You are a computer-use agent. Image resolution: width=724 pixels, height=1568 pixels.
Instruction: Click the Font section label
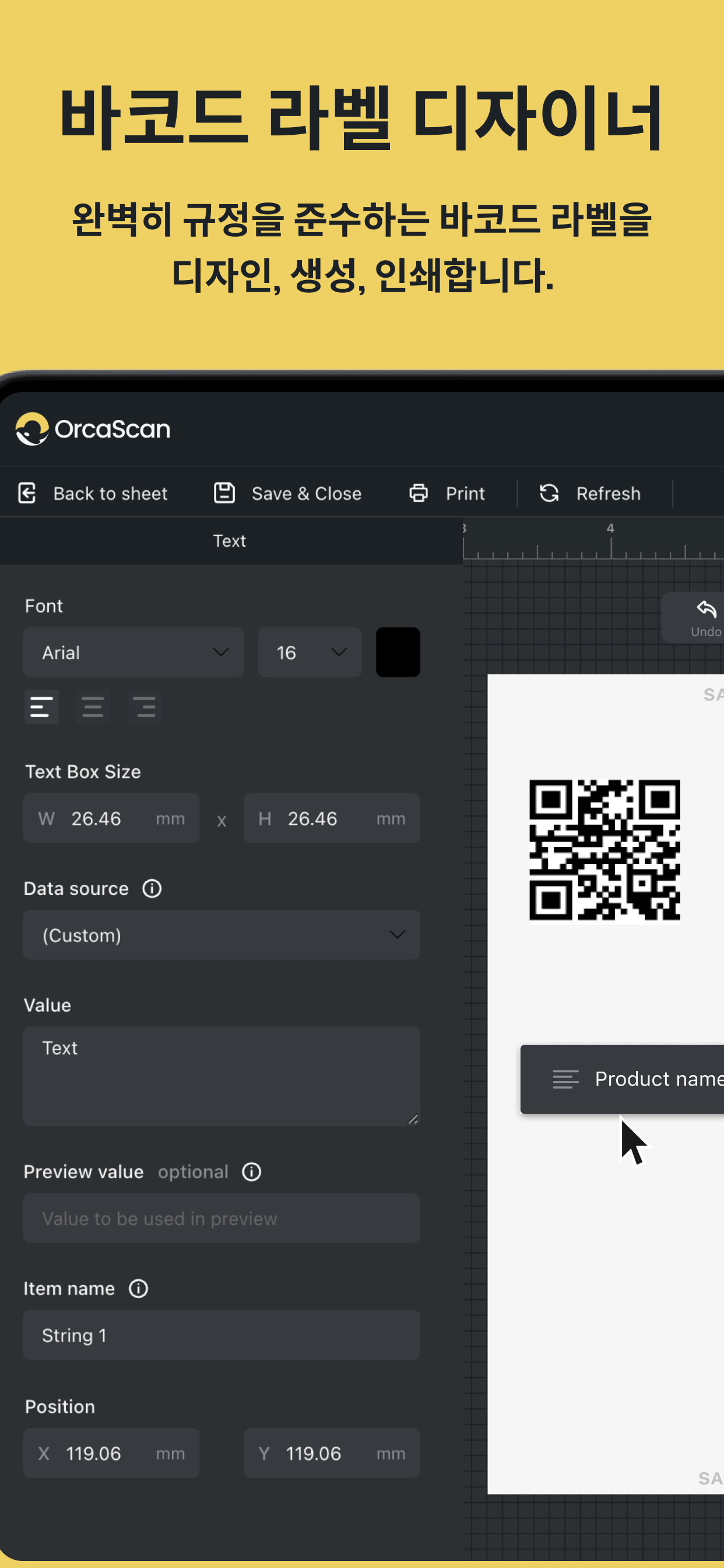pyautogui.click(x=44, y=605)
